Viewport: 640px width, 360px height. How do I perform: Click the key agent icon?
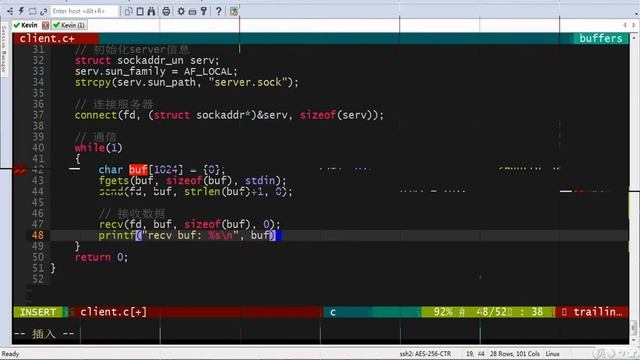click(x=204, y=11)
